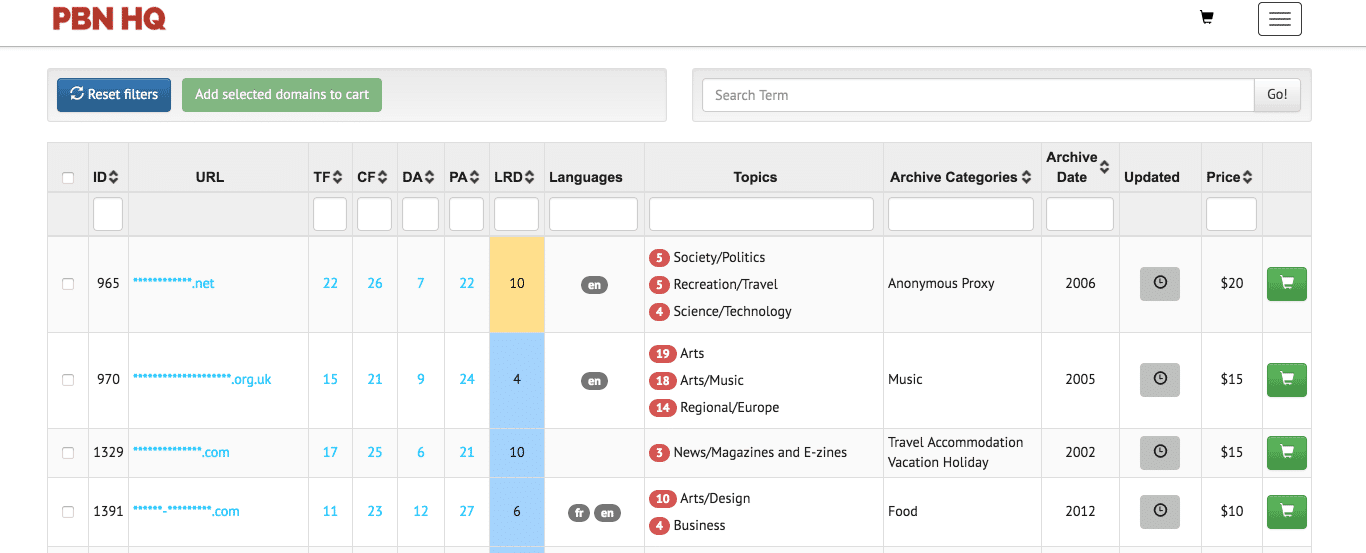This screenshot has height=553, width=1366.
Task: Sort table by PA column
Action: [465, 177]
